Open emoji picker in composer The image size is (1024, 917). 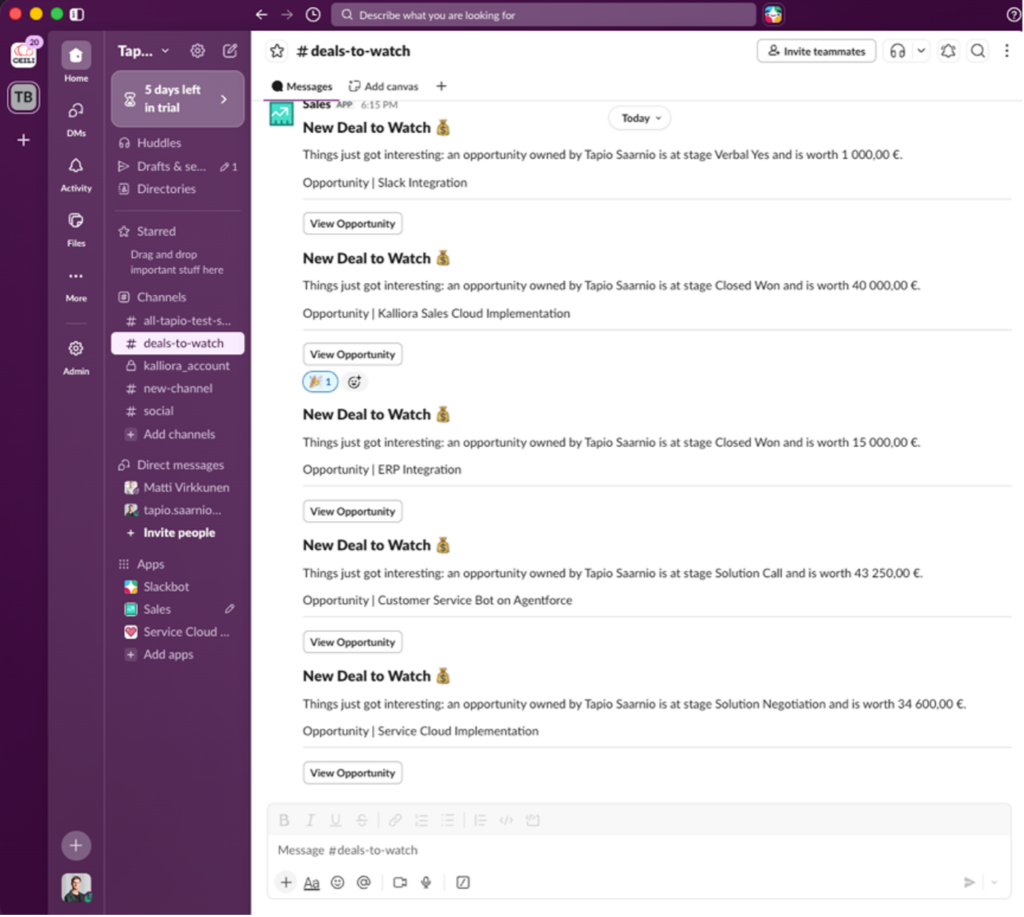(x=338, y=883)
